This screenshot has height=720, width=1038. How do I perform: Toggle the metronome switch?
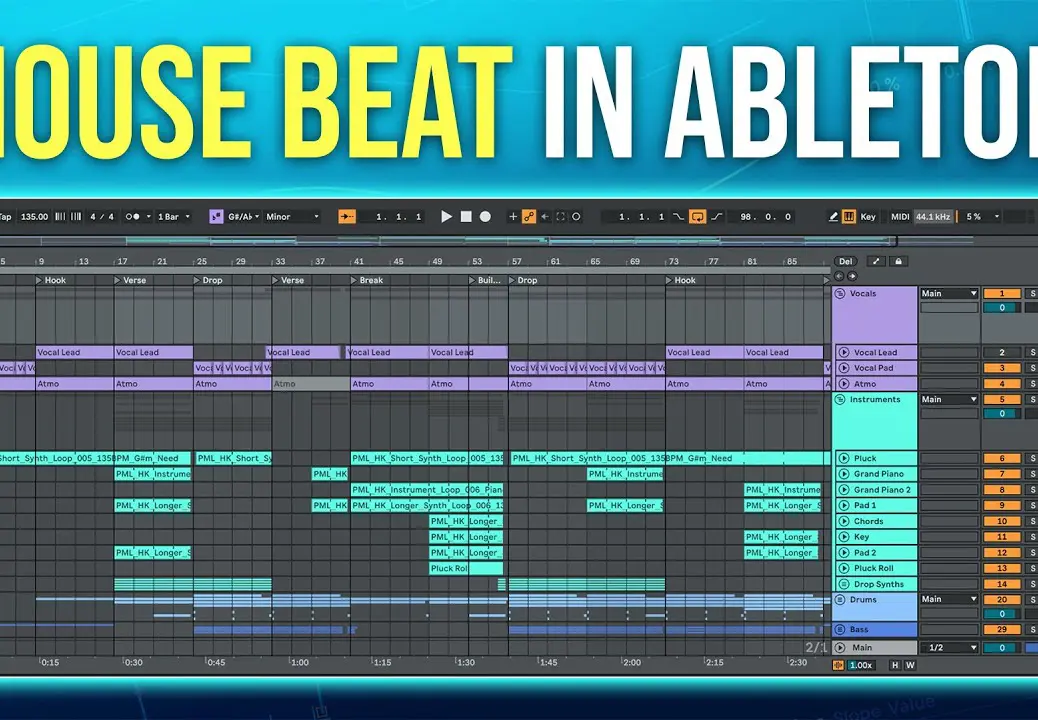[132, 216]
